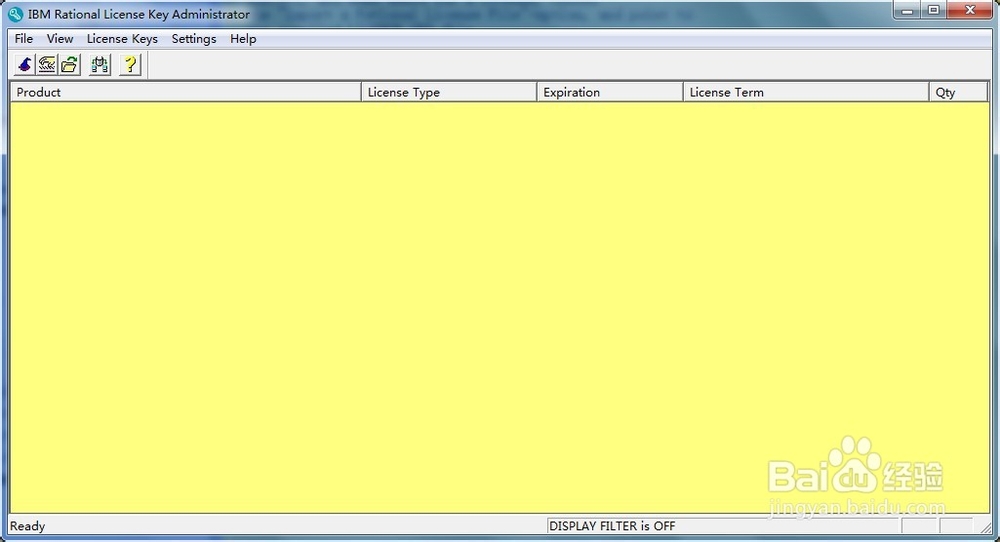Open the File menu
This screenshot has width=1000, height=542.
click(x=24, y=39)
